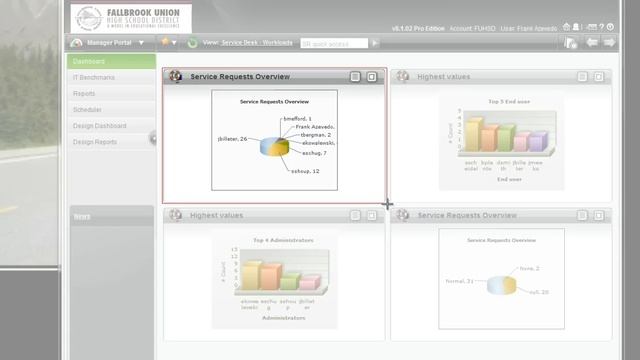Click the logout power icon

point(610,27)
